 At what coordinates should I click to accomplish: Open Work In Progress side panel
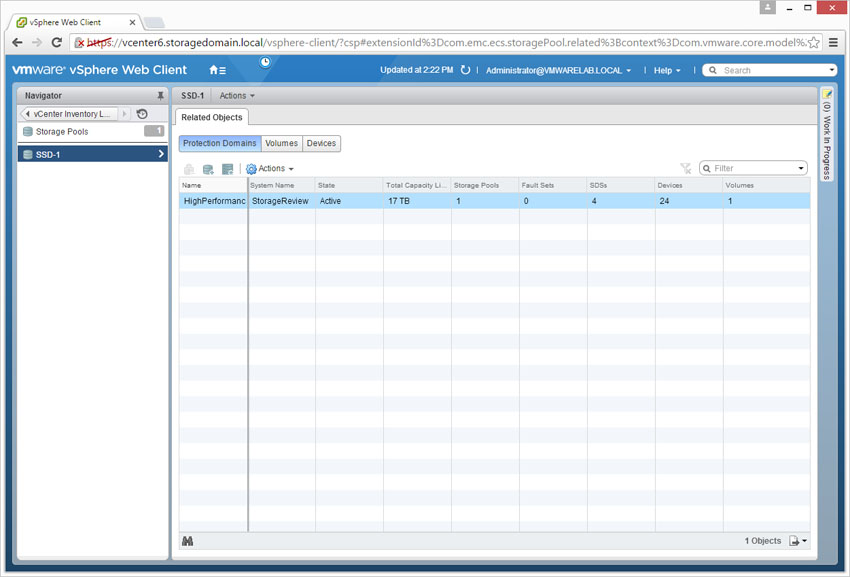click(x=827, y=134)
